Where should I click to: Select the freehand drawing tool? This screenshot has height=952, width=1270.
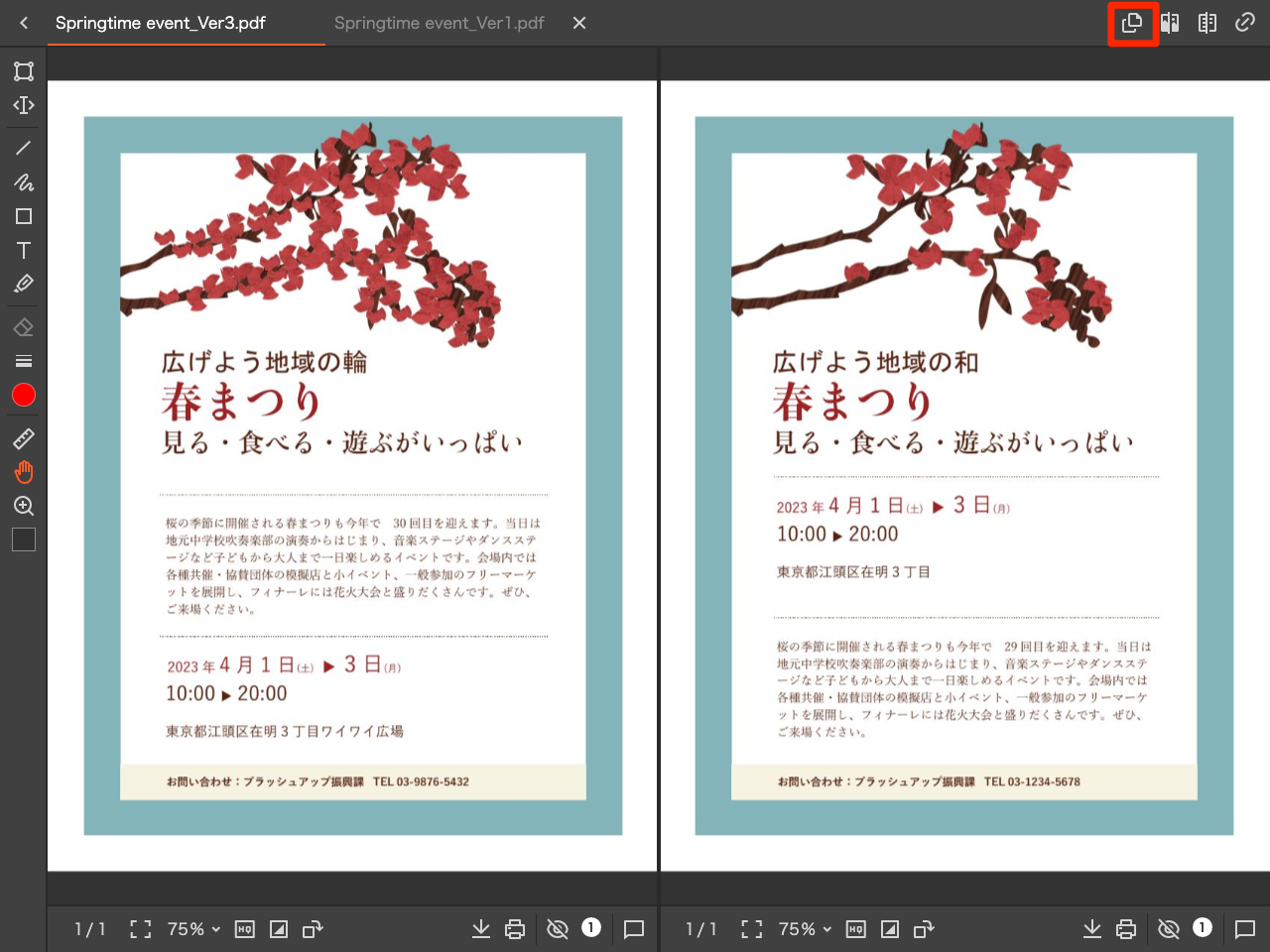[x=23, y=181]
